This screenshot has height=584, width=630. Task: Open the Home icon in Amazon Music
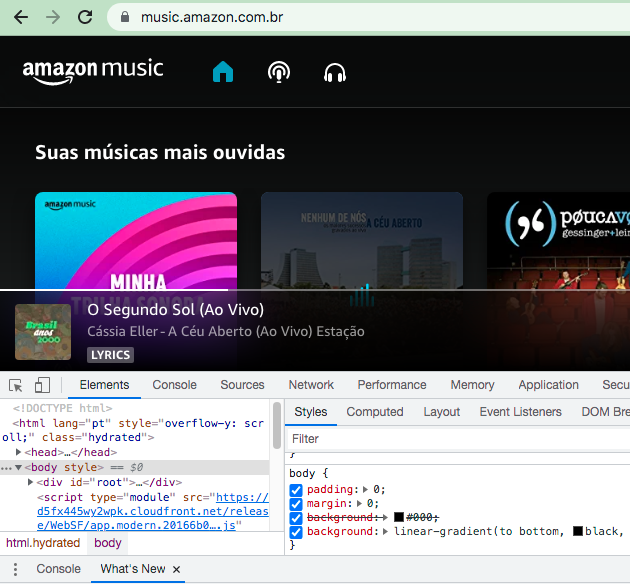223,72
